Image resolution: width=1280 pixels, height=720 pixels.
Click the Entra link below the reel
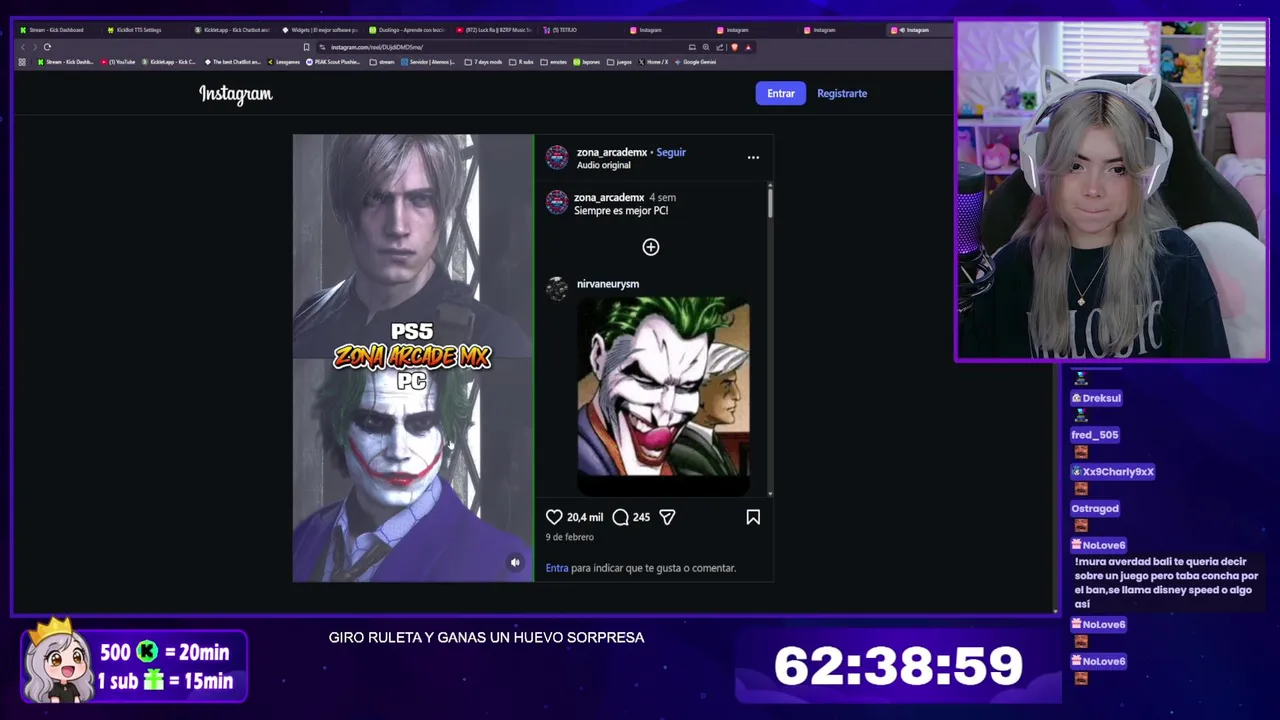557,568
